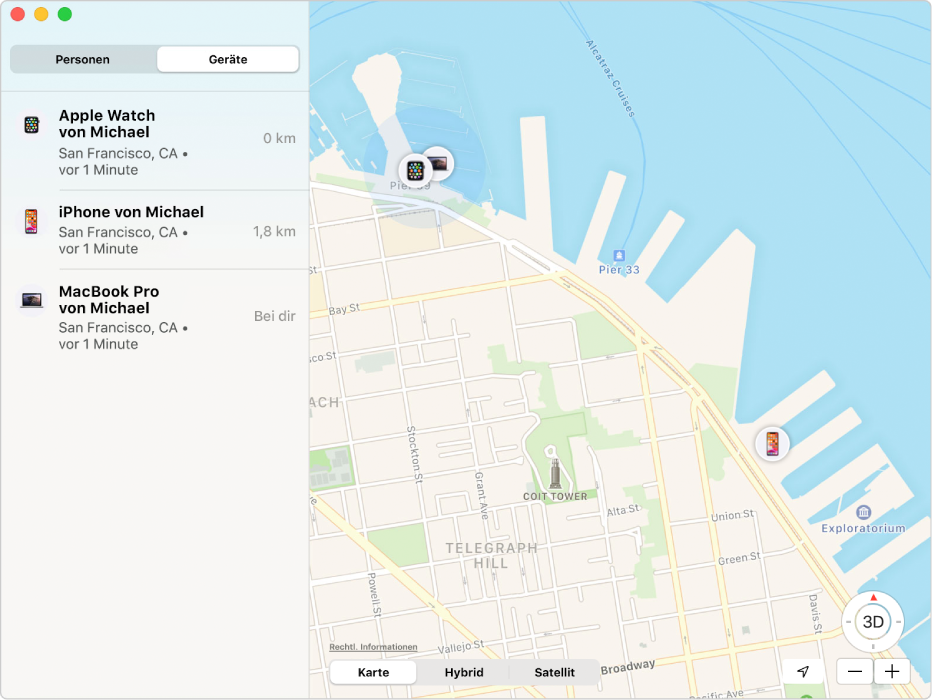934x700 pixels.
Task: Click the Exploratorium map label
Action: pos(863,528)
